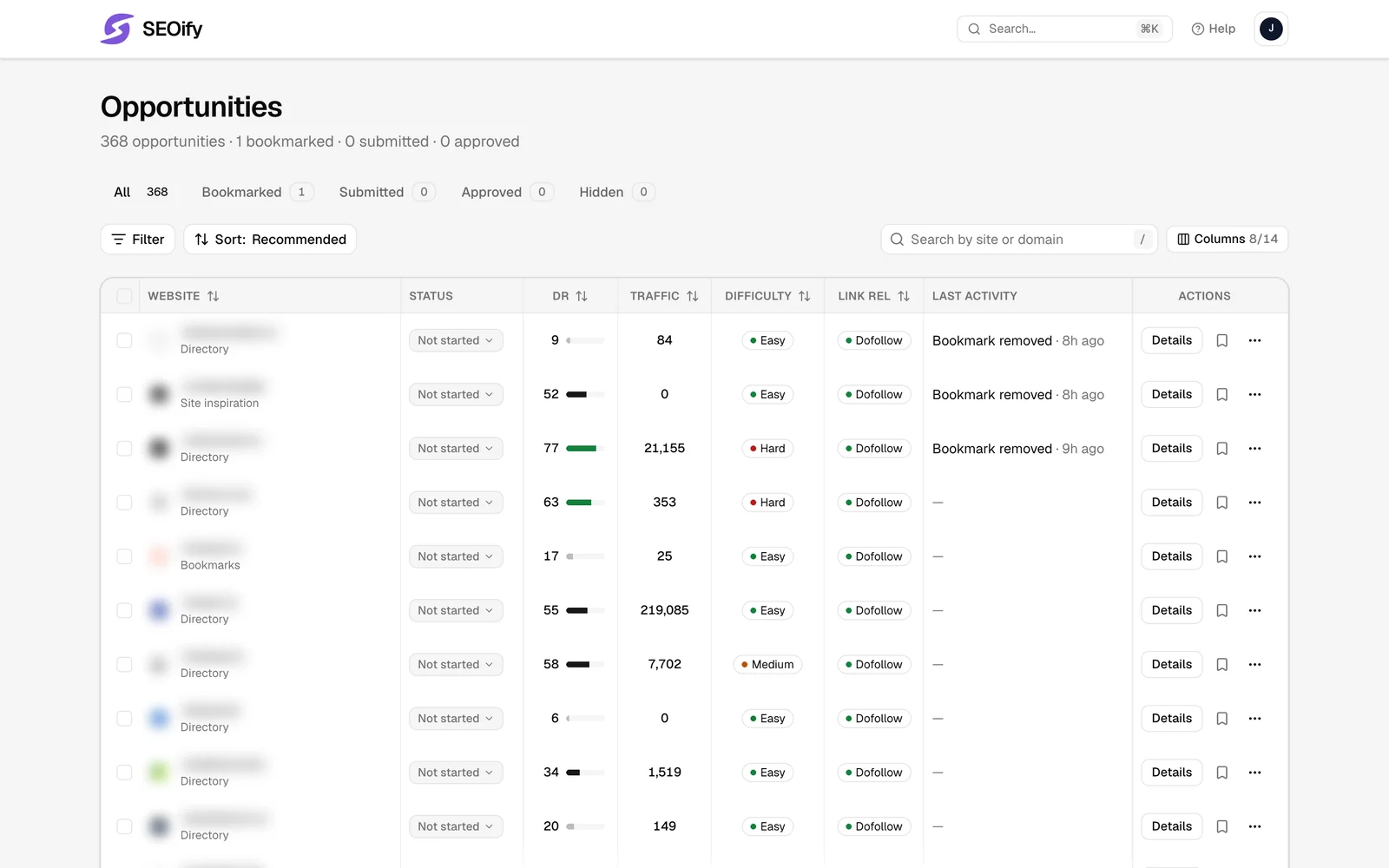Select the checkbox for DR 63 row
Viewport: 1389px width, 868px height.
[124, 503]
